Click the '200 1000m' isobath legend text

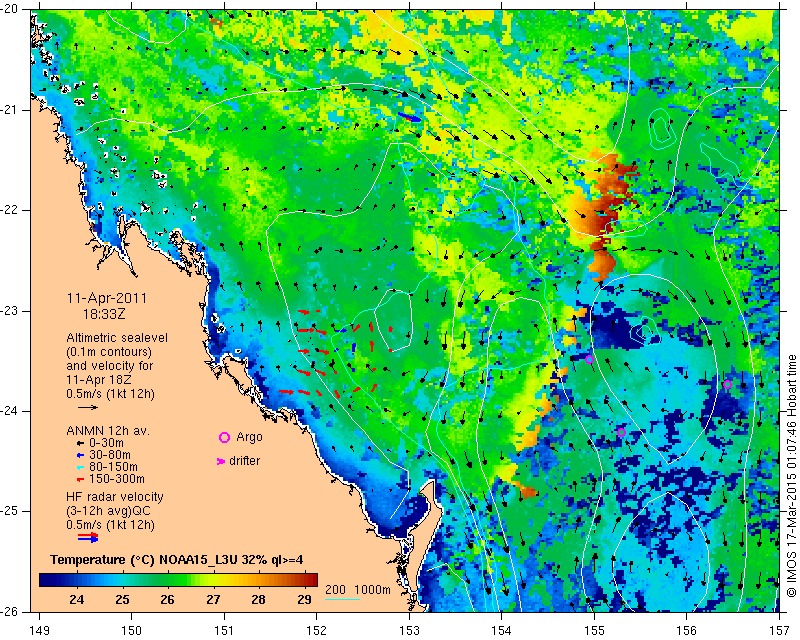click(x=358, y=590)
